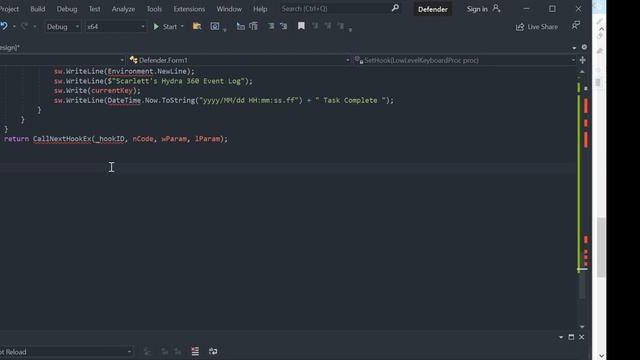
Task: Open the Debug configuration dropdown
Action: point(62,27)
